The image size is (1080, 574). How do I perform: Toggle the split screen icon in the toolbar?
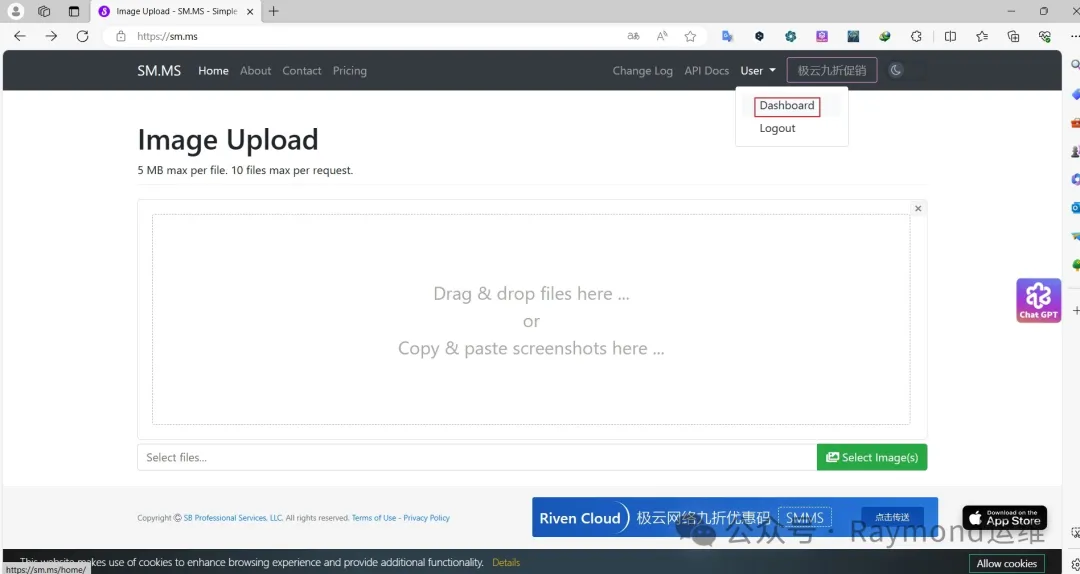pos(951,37)
